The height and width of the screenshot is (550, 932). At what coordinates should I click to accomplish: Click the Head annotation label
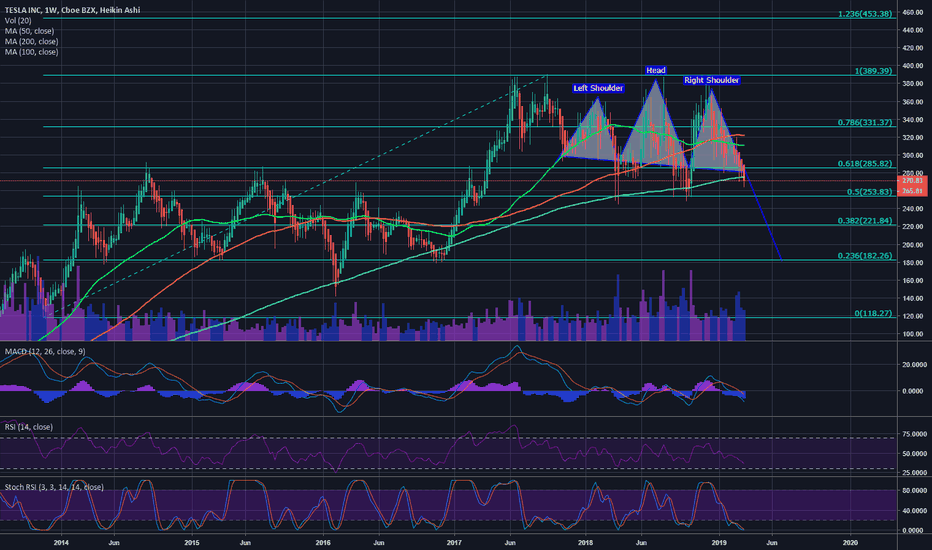point(656,70)
